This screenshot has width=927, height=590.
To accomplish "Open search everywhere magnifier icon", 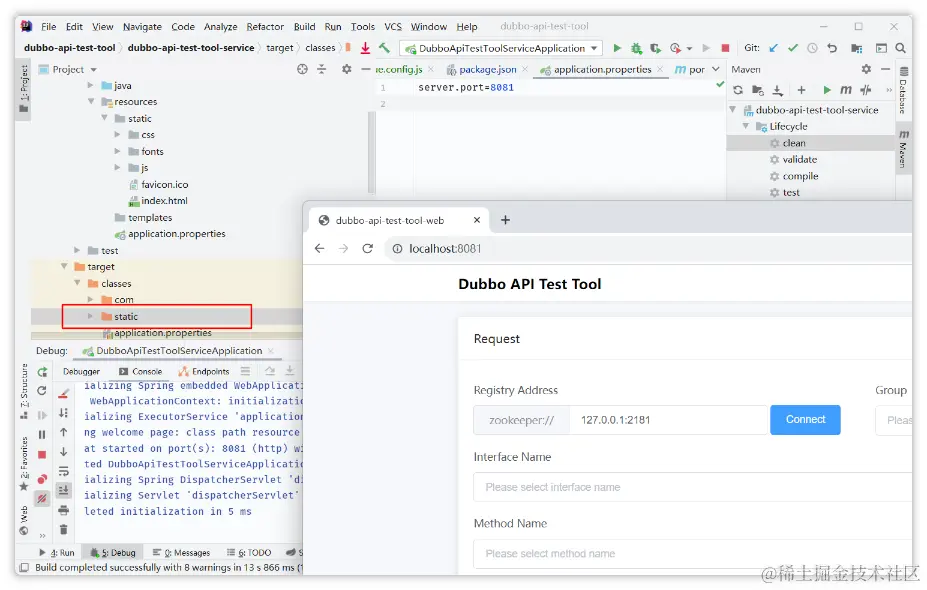I will coord(900,48).
